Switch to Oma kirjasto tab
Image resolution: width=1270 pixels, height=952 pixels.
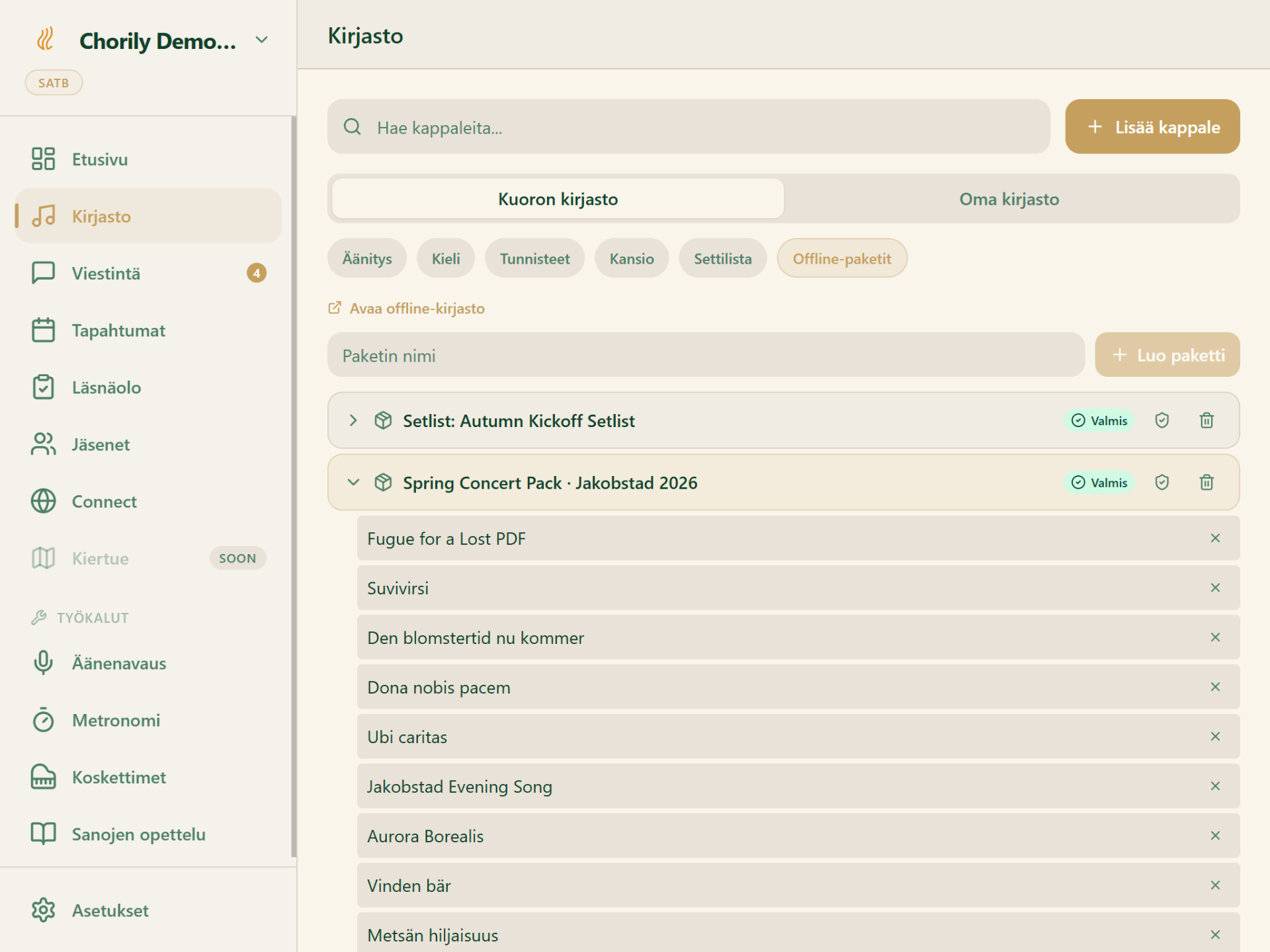point(1009,199)
